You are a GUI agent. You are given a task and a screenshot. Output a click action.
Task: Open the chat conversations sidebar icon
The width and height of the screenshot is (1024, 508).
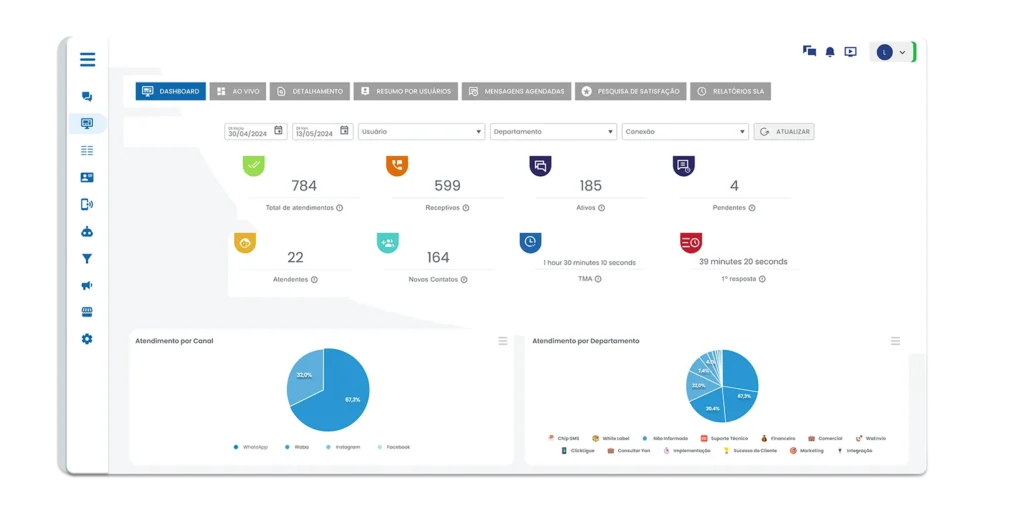click(87, 97)
